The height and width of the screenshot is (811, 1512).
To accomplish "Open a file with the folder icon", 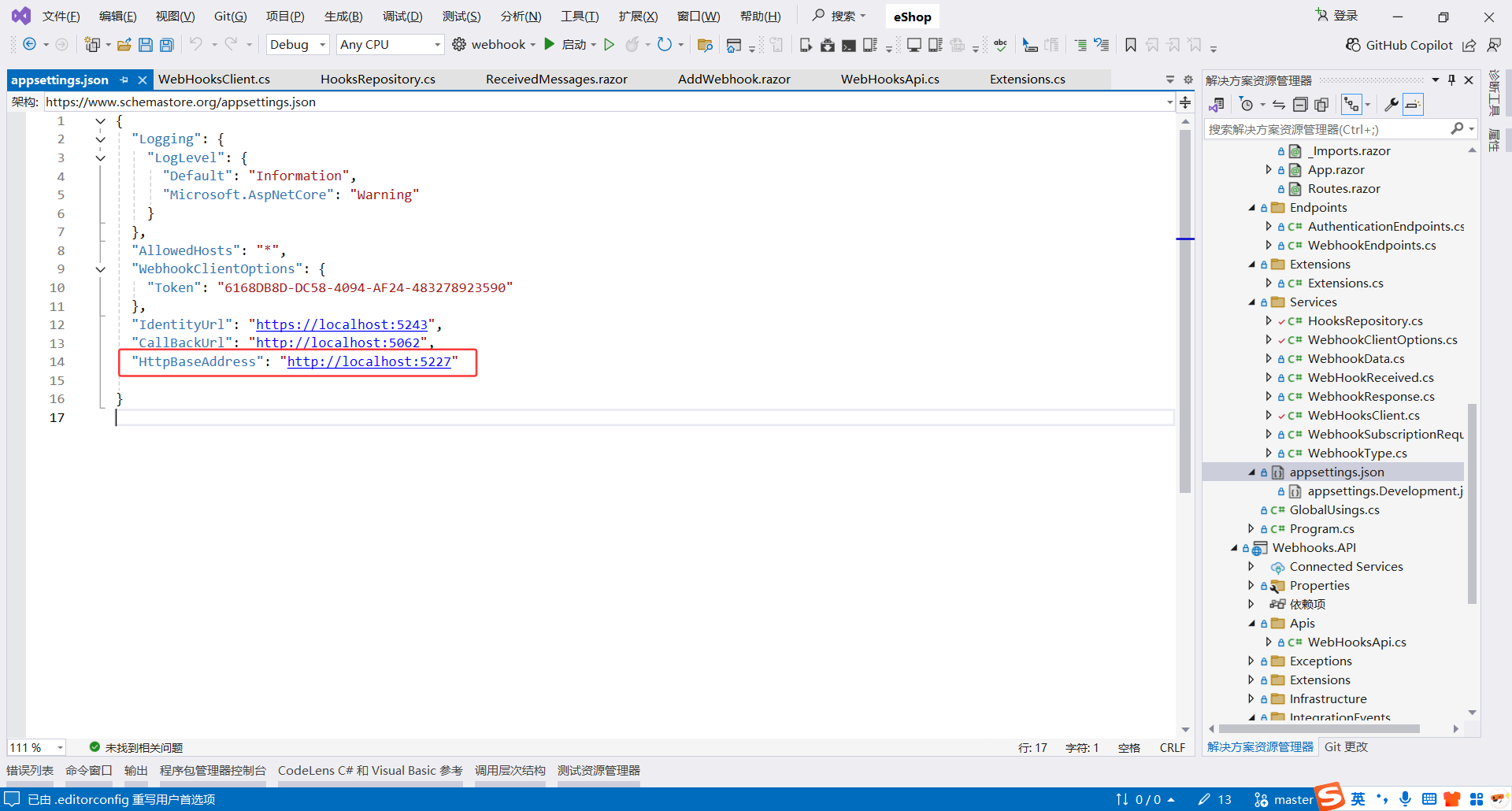I will (124, 45).
